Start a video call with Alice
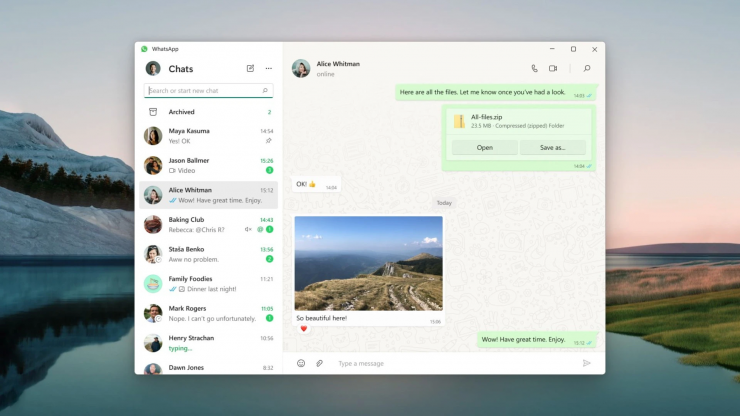Viewport: 740px width, 416px height. click(x=553, y=69)
